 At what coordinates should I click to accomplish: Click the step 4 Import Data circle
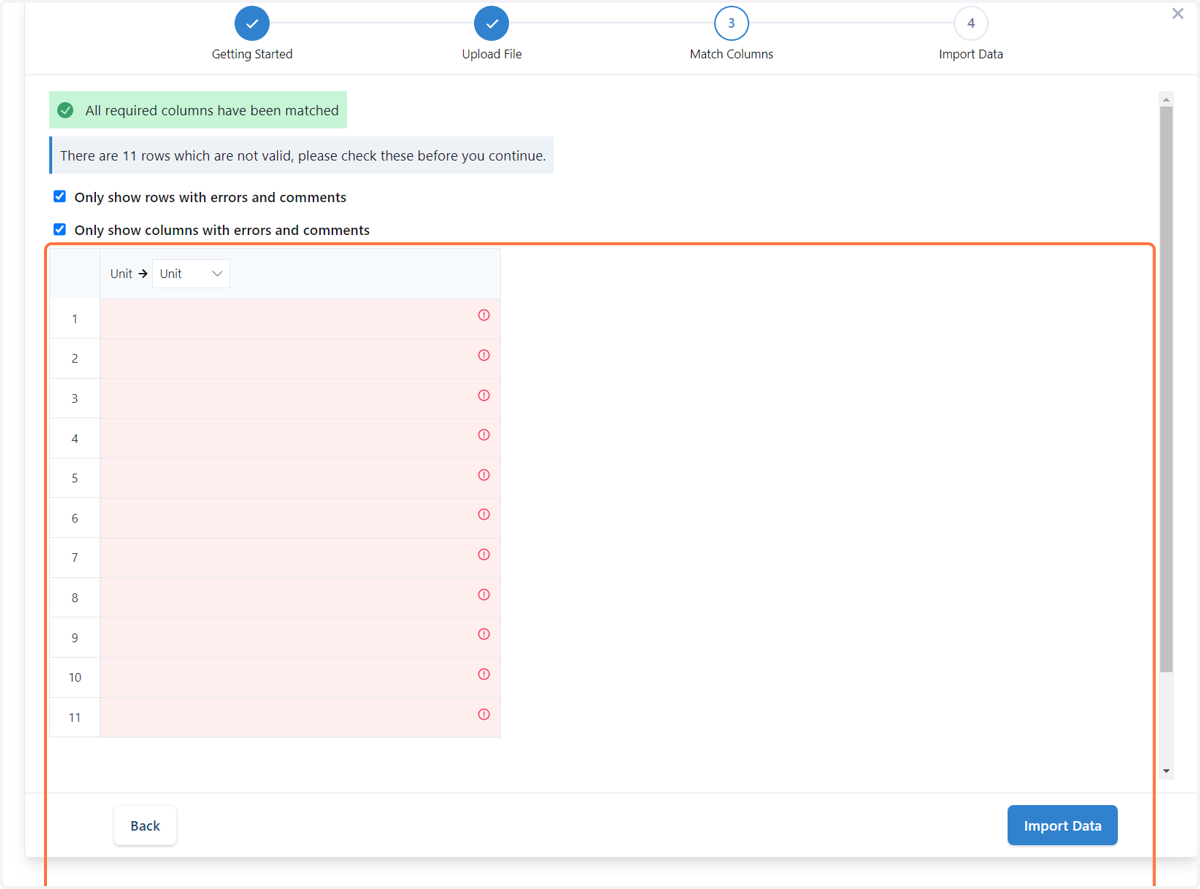[971, 23]
